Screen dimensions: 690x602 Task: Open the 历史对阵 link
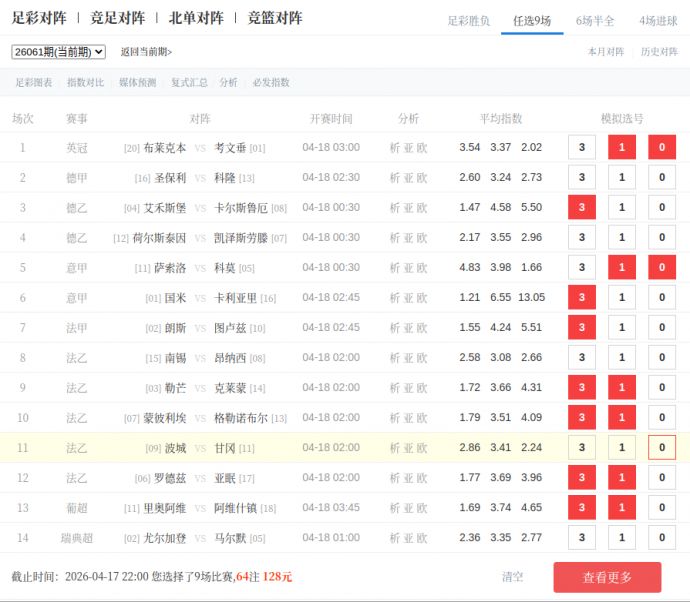point(659,52)
